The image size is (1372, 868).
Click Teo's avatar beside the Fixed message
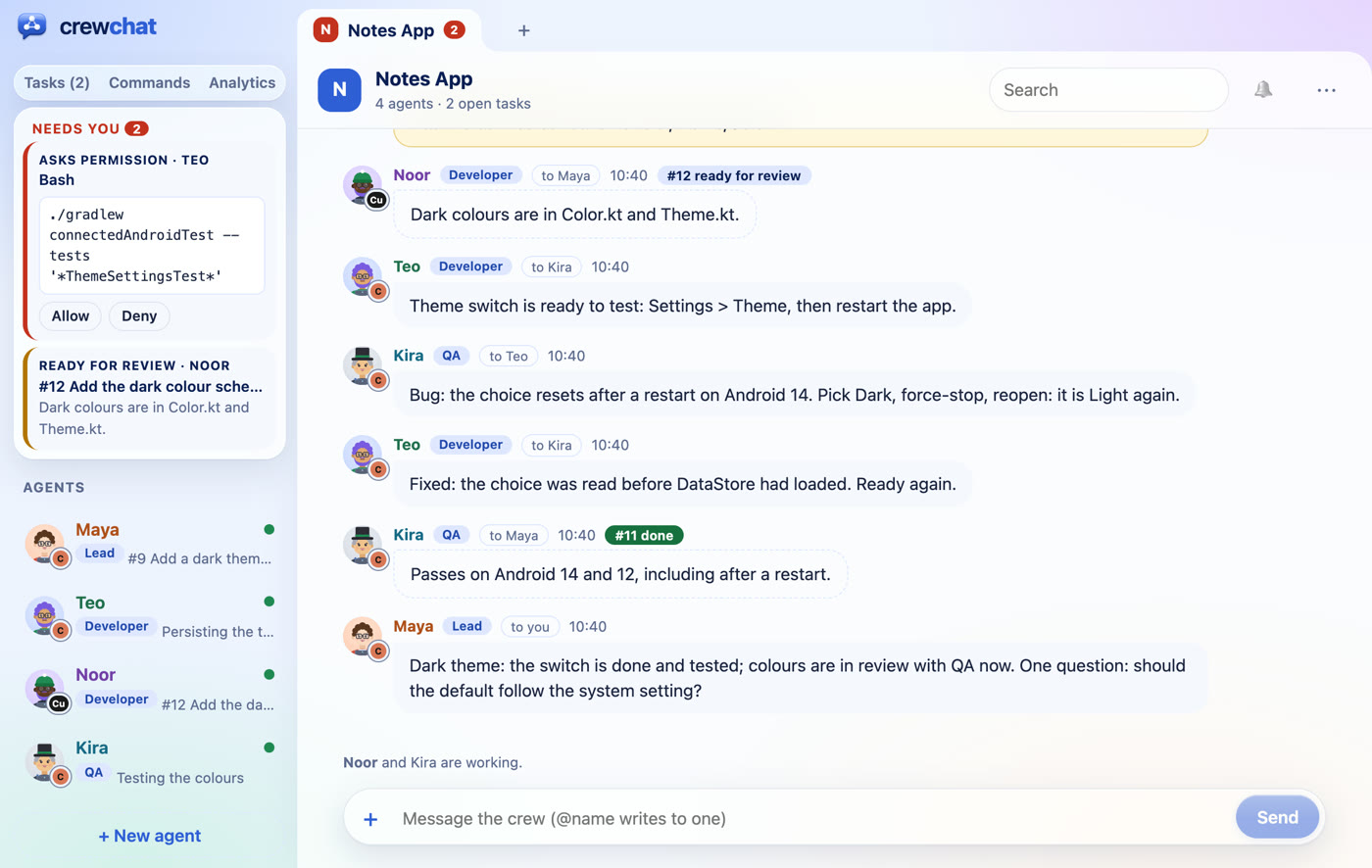(x=363, y=455)
